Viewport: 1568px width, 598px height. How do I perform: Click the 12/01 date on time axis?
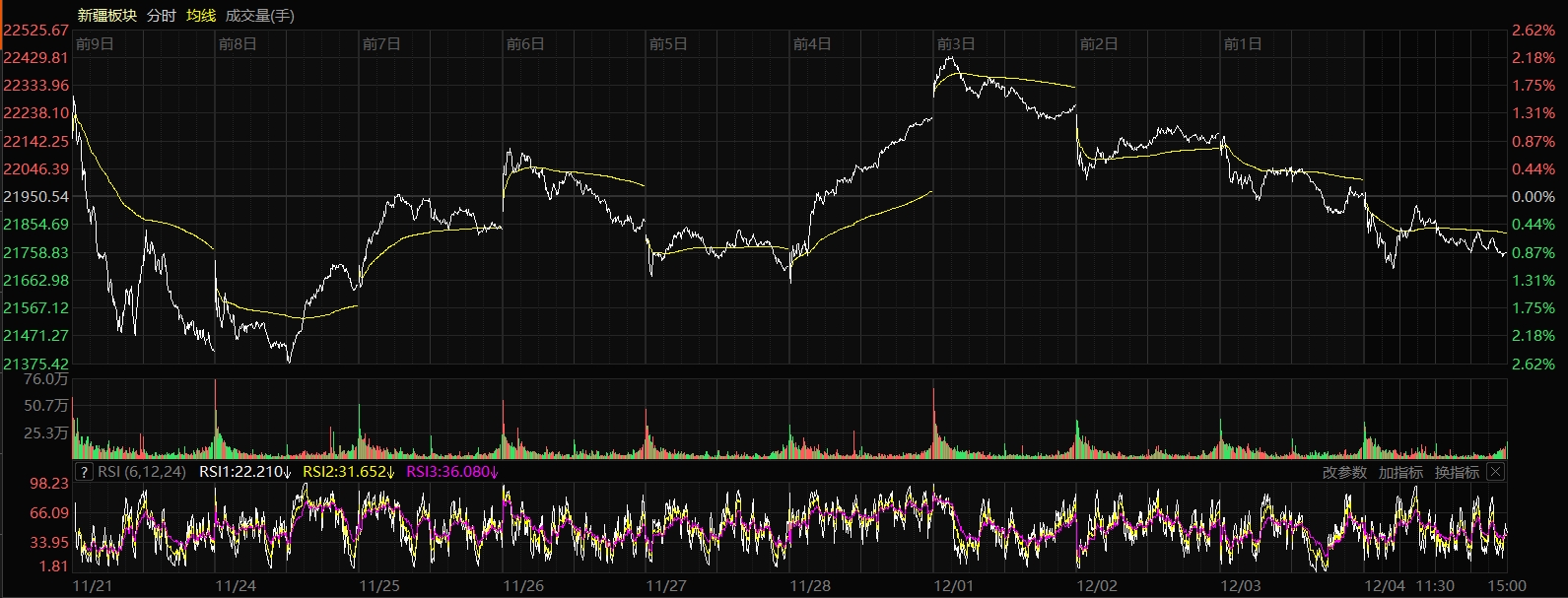point(953,586)
